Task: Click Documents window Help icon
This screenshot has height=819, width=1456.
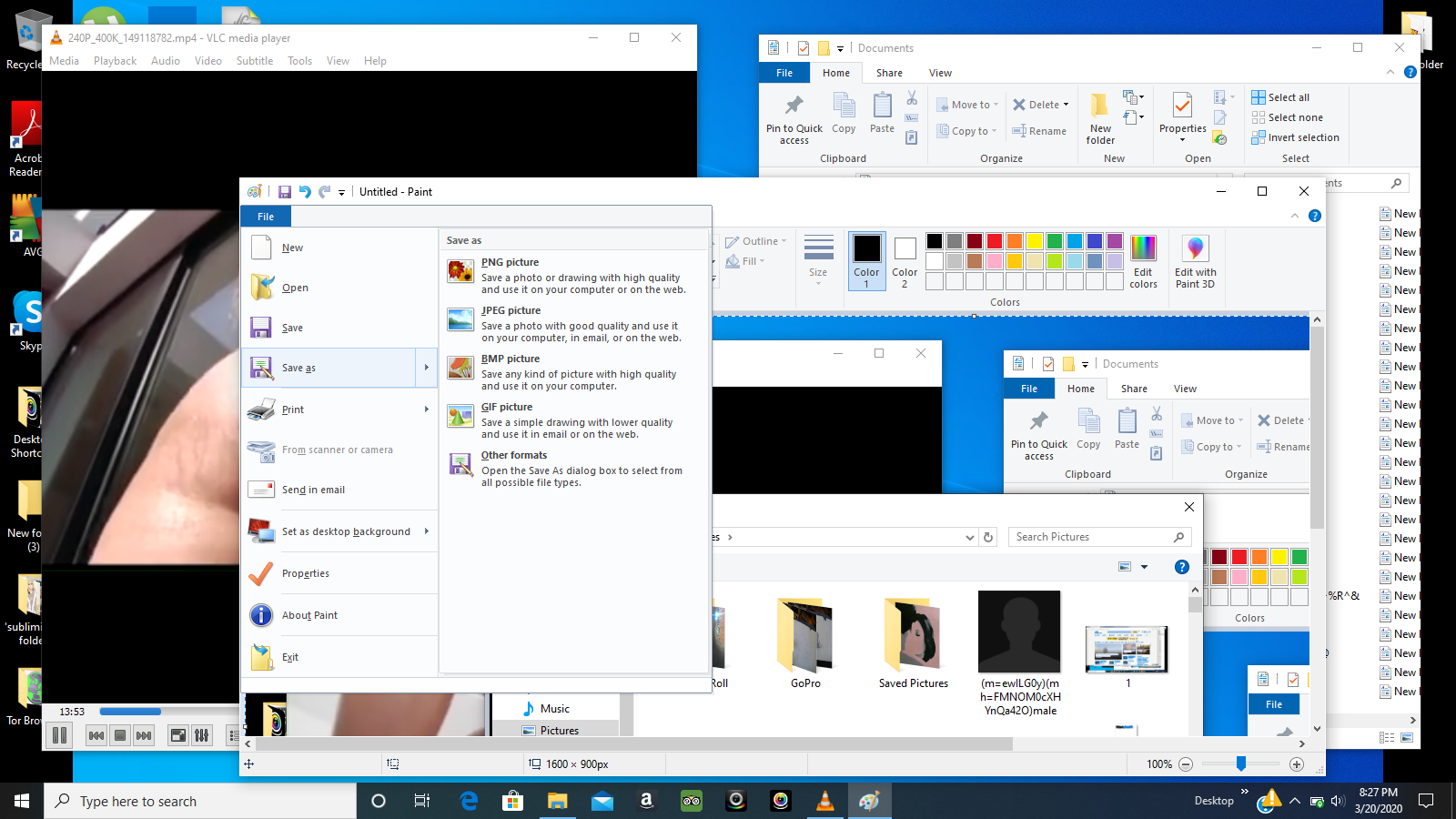Action: [1410, 72]
